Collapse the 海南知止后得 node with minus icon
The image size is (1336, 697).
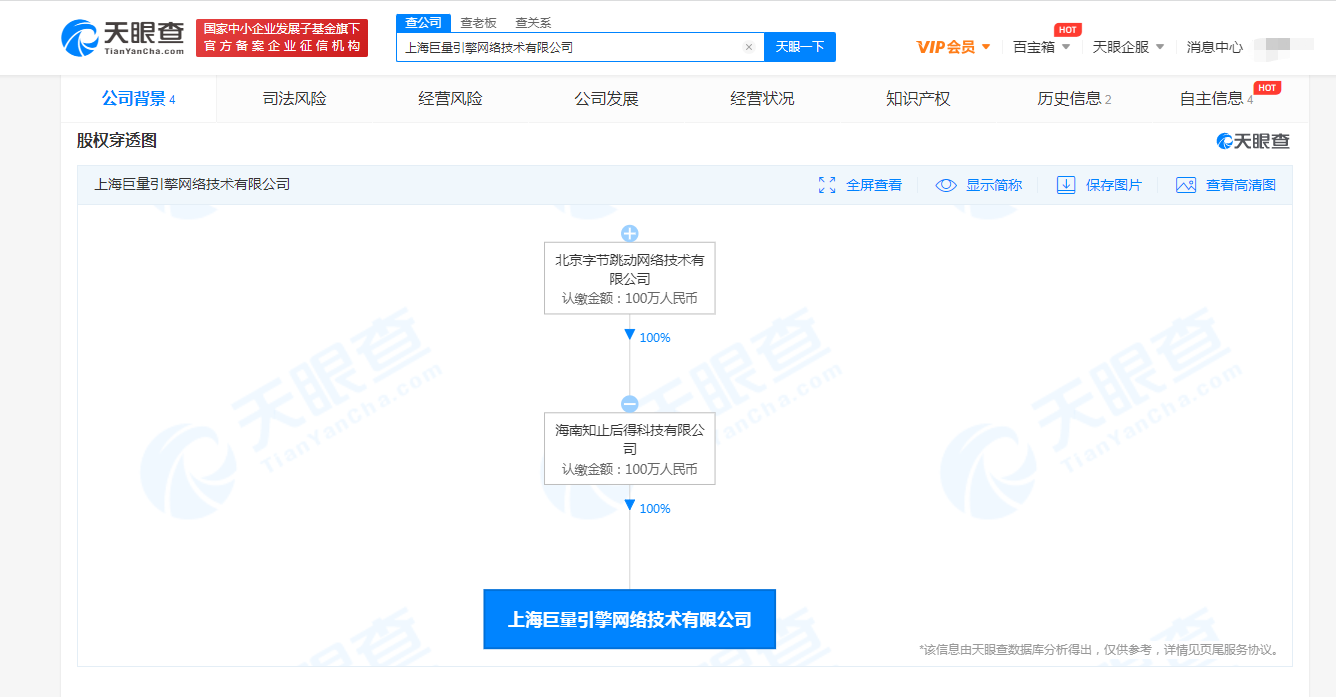[630, 404]
